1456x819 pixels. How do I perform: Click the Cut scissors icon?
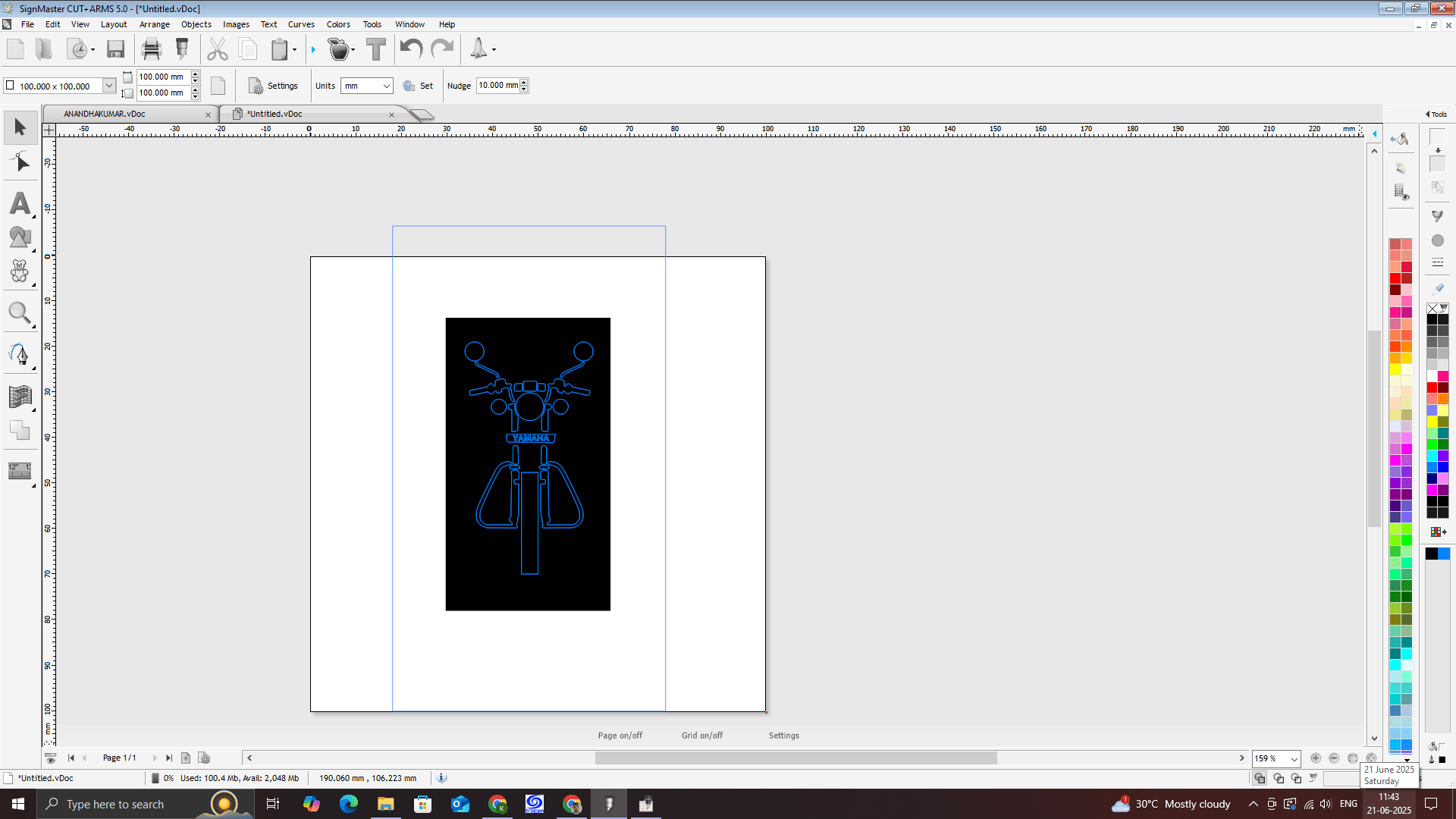click(x=218, y=49)
